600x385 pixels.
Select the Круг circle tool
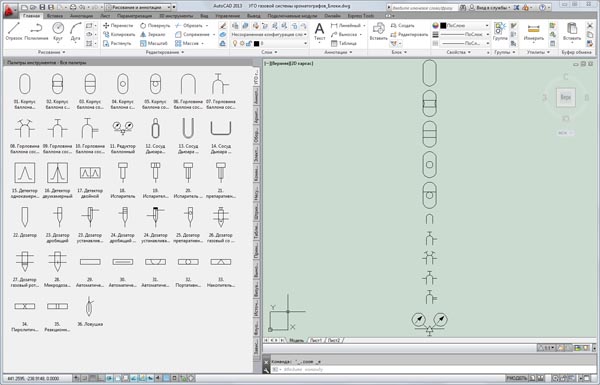58,31
